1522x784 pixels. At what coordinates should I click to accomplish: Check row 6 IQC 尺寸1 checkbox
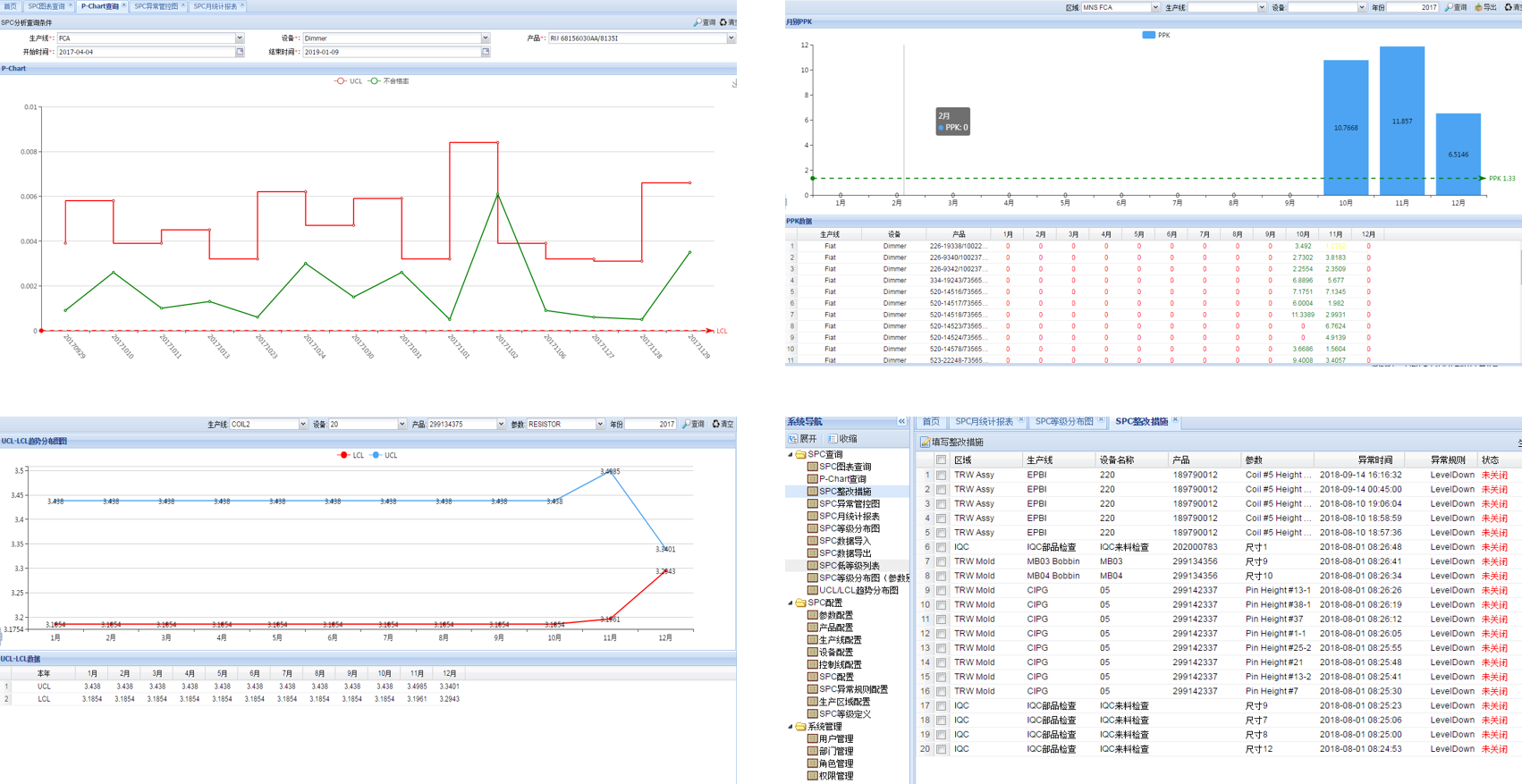coord(941,547)
